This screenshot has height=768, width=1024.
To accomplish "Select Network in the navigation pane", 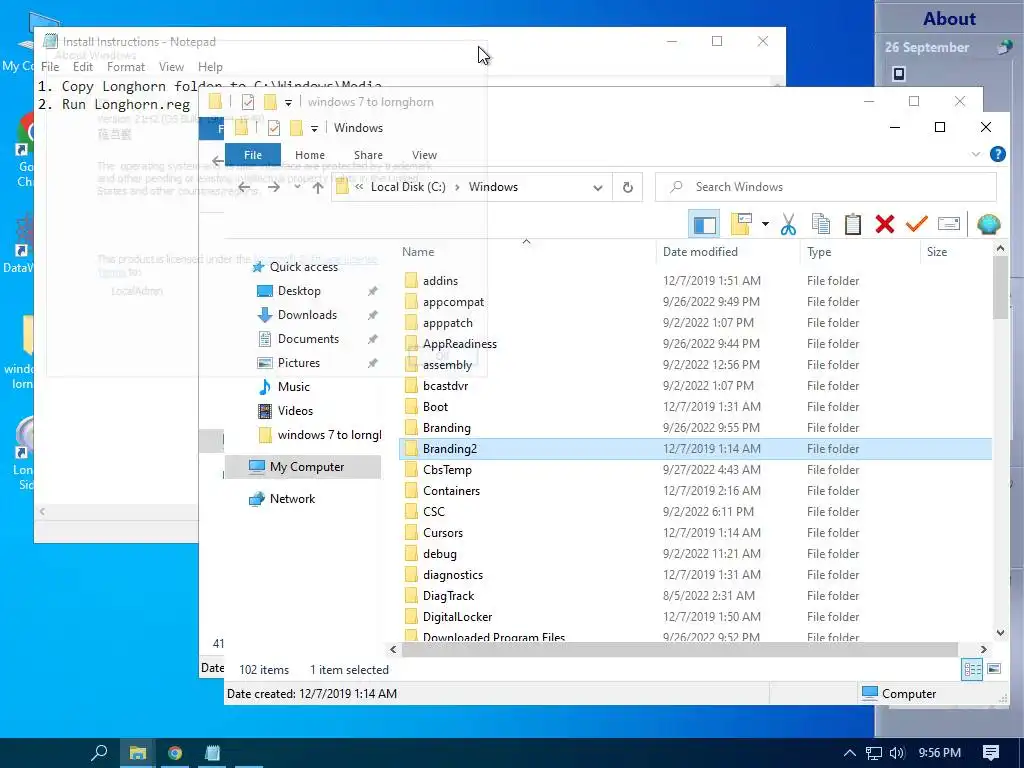I will (292, 499).
